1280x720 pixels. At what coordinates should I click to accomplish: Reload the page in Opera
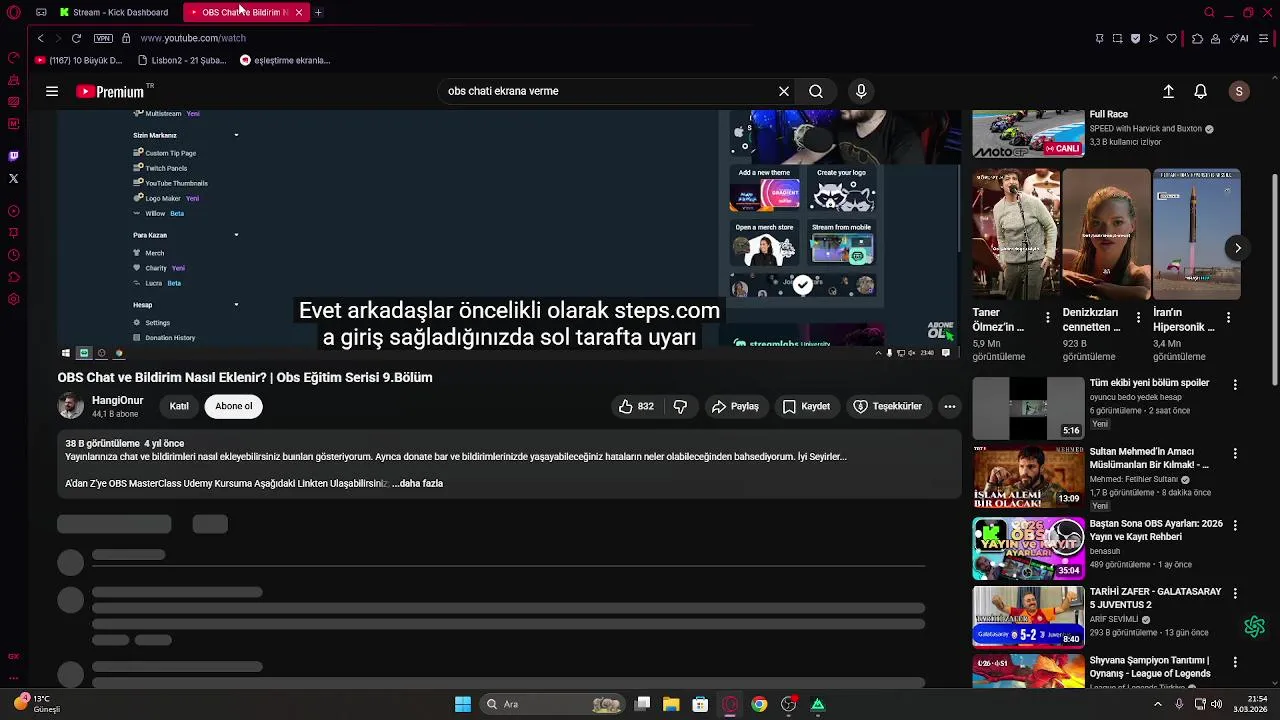[76, 38]
